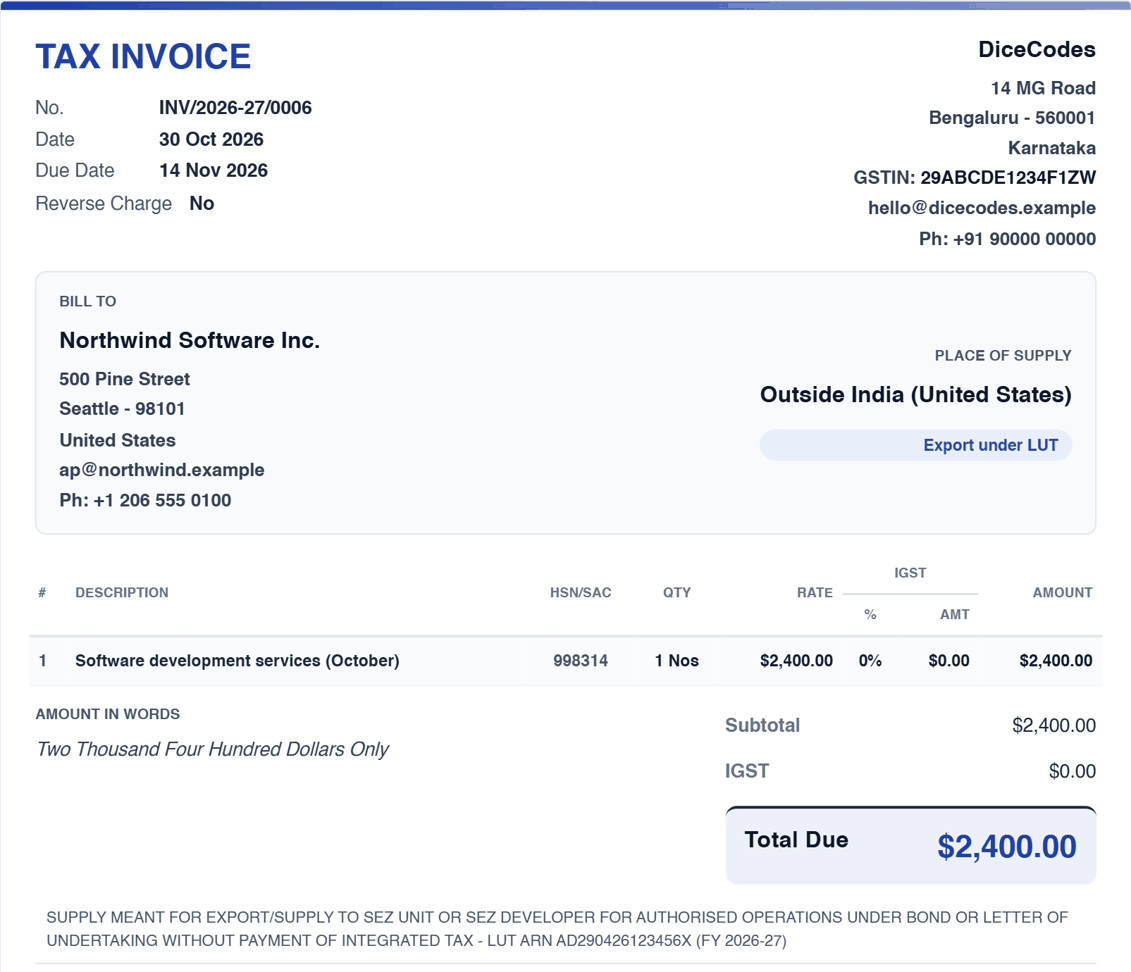Click the QTY column header

[677, 593]
